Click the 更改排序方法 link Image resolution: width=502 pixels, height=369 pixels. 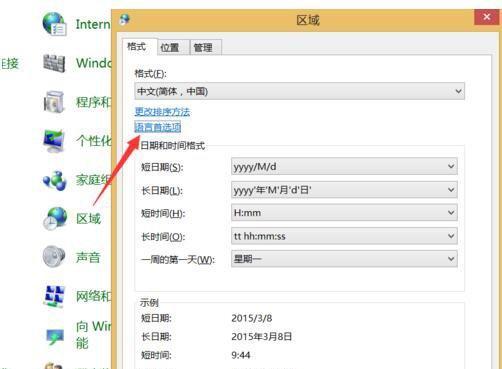(x=162, y=112)
